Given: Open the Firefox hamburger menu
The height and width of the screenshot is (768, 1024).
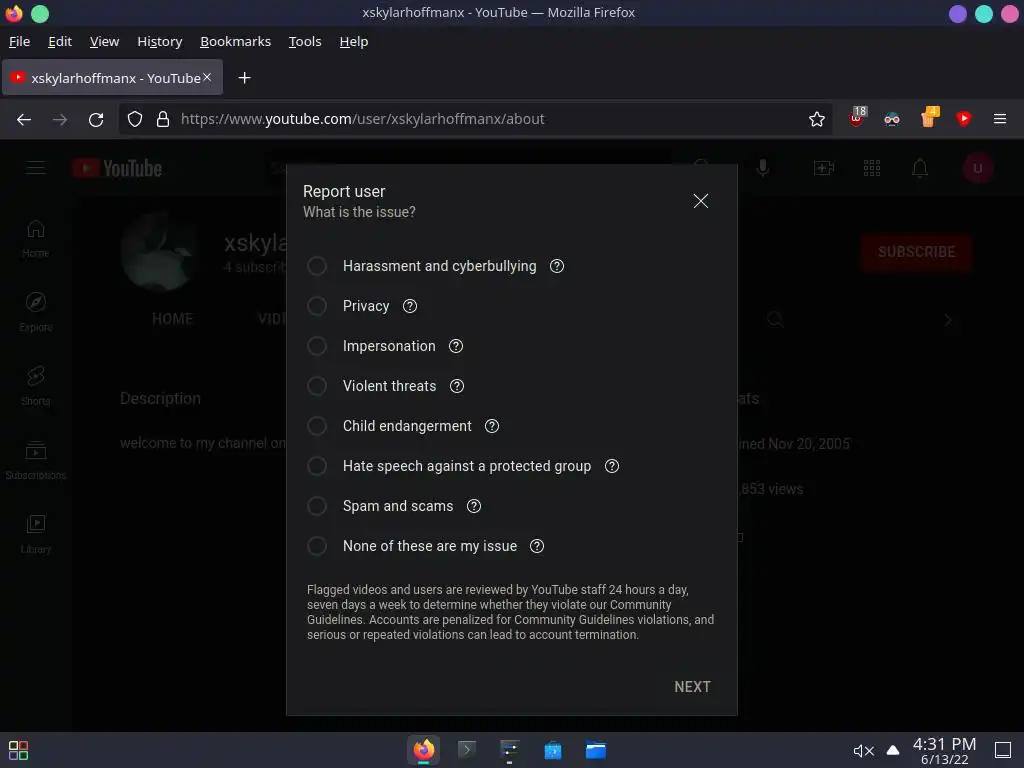Looking at the screenshot, I should click(x=999, y=119).
